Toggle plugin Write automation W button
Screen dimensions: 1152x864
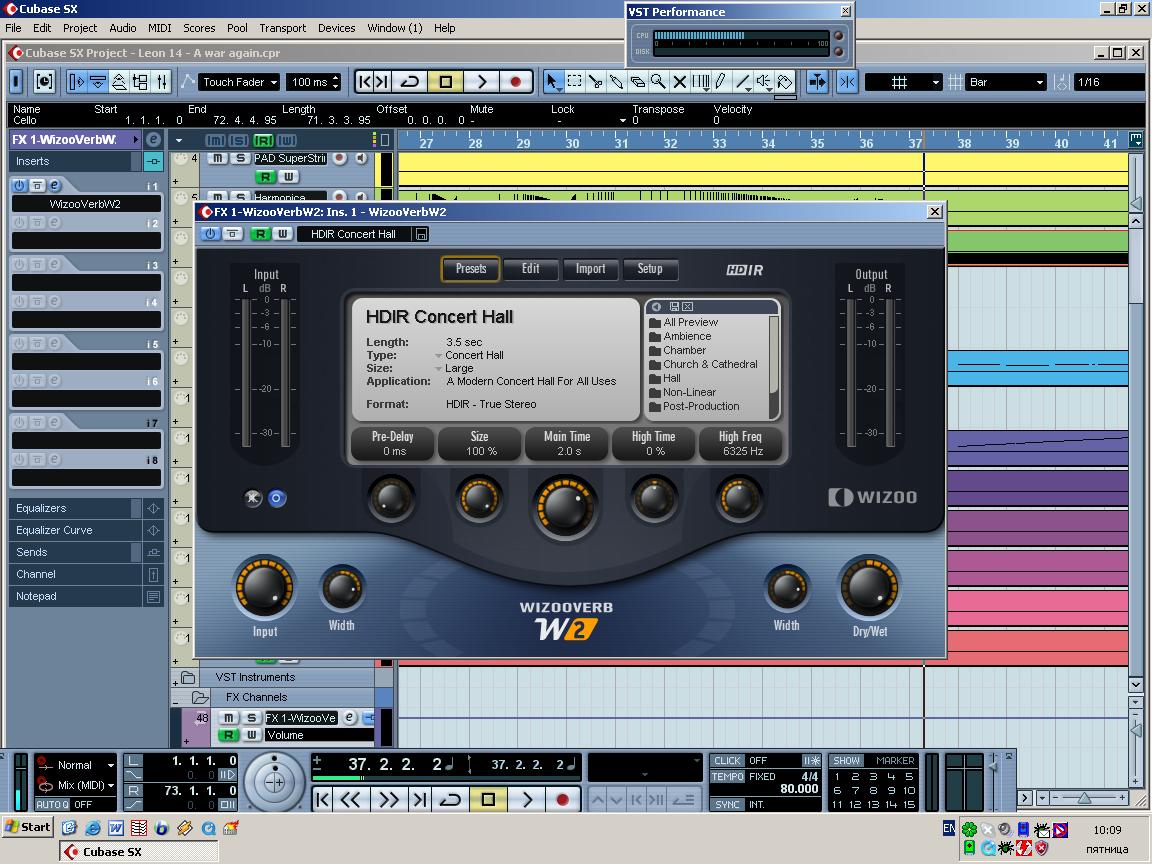[x=282, y=234]
